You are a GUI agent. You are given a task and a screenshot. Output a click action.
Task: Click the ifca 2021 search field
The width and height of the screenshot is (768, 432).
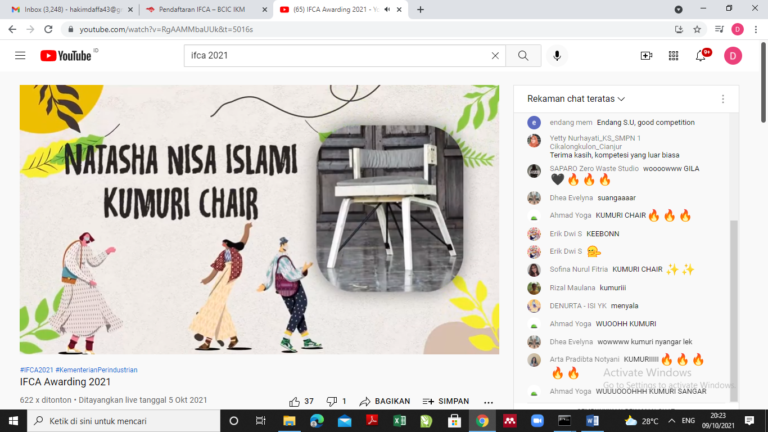335,56
